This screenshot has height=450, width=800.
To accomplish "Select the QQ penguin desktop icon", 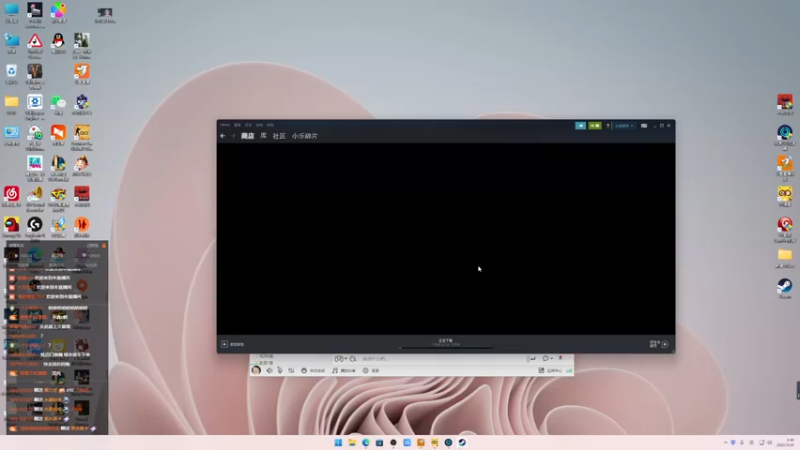I will click(58, 44).
